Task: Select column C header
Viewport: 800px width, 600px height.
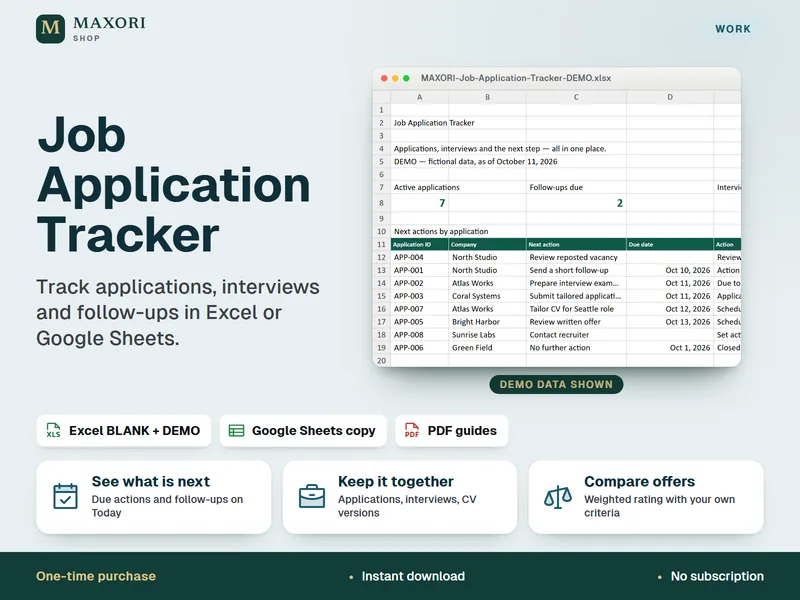Action: [576, 97]
